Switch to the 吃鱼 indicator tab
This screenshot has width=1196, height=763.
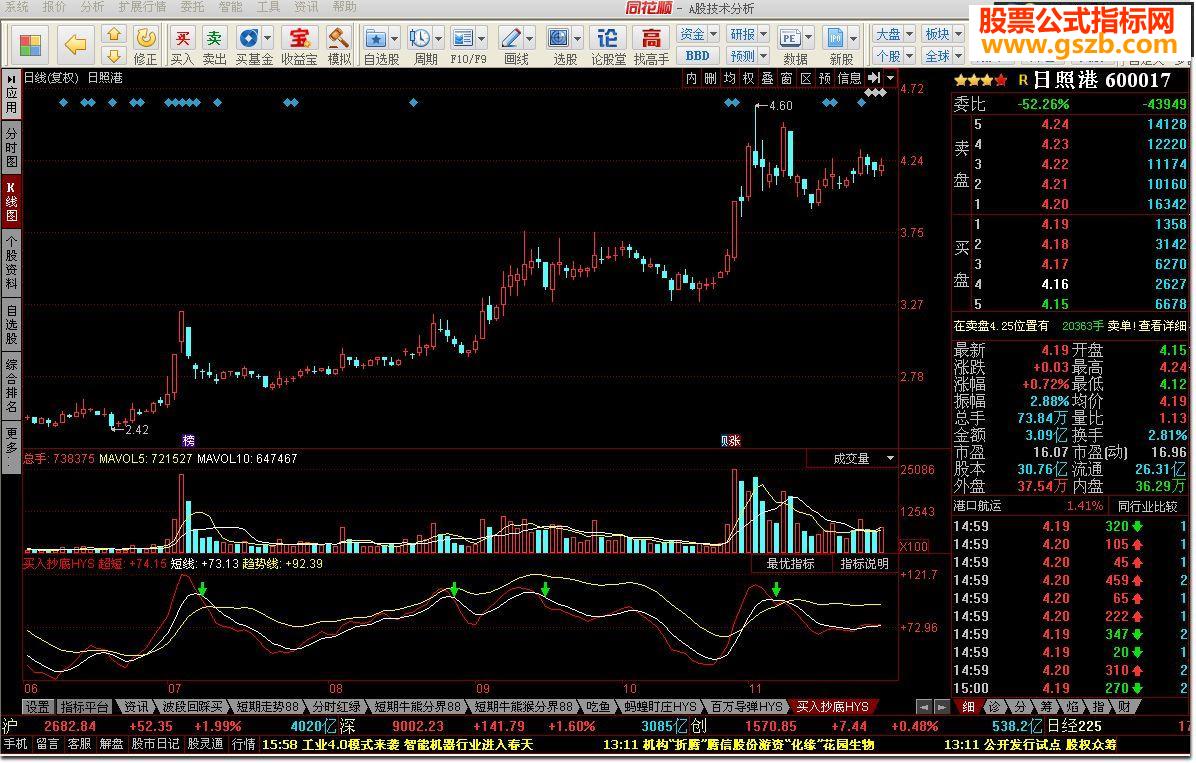coord(598,707)
